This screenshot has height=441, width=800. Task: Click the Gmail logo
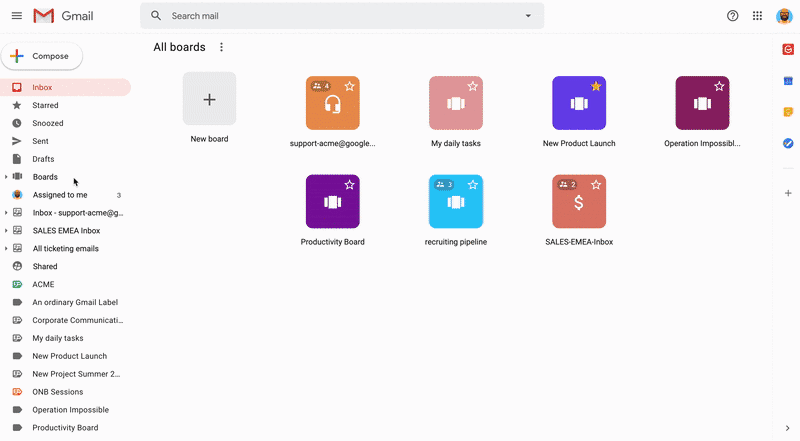tap(63, 16)
